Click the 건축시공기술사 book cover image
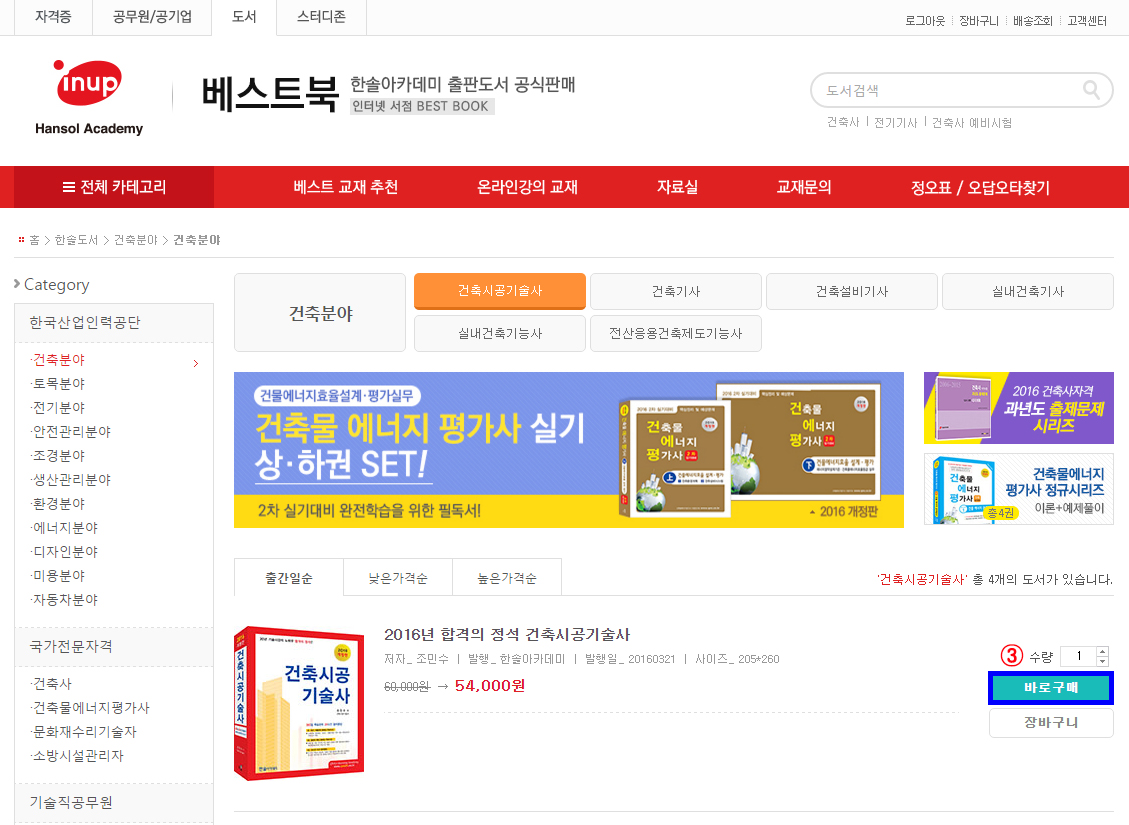Image resolution: width=1129 pixels, height=825 pixels. point(299,703)
